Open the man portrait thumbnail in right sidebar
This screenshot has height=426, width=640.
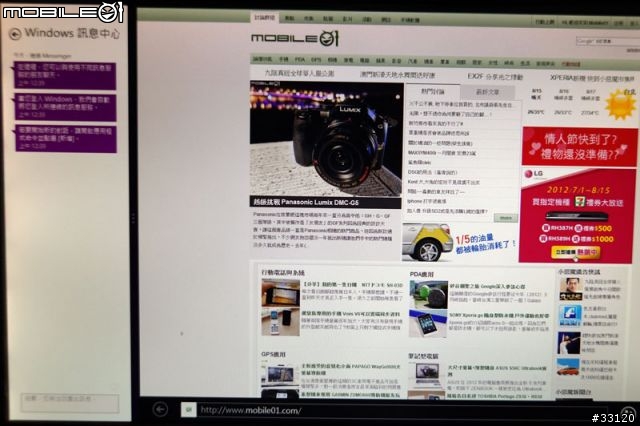[570, 289]
